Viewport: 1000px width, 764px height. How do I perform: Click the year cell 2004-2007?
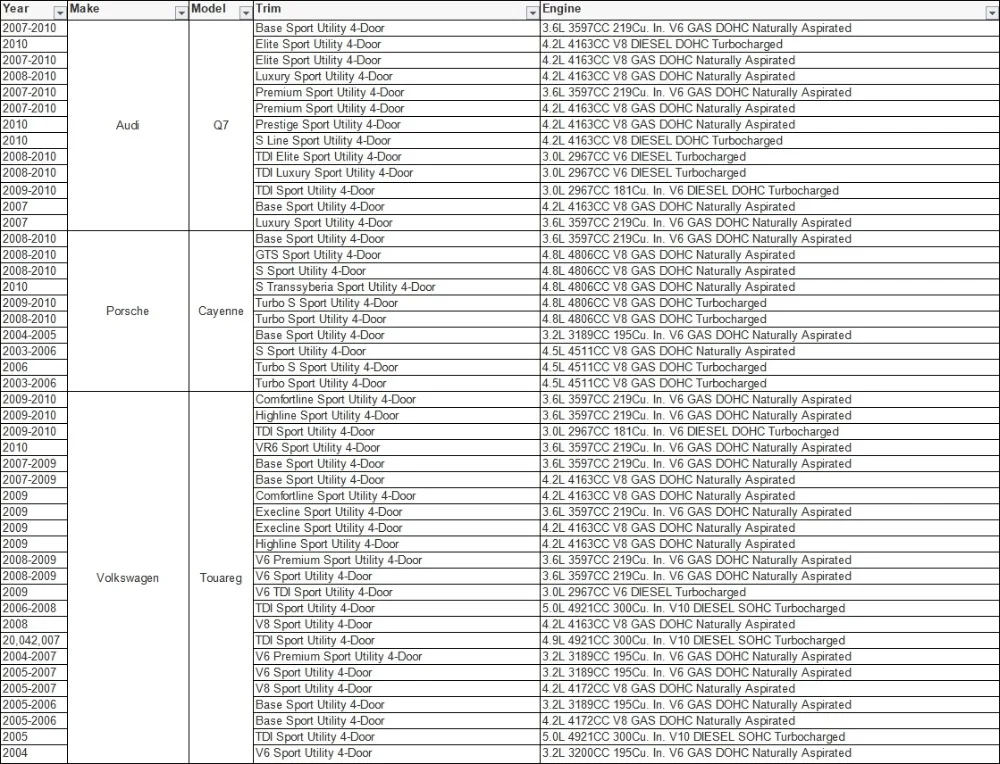click(34, 656)
